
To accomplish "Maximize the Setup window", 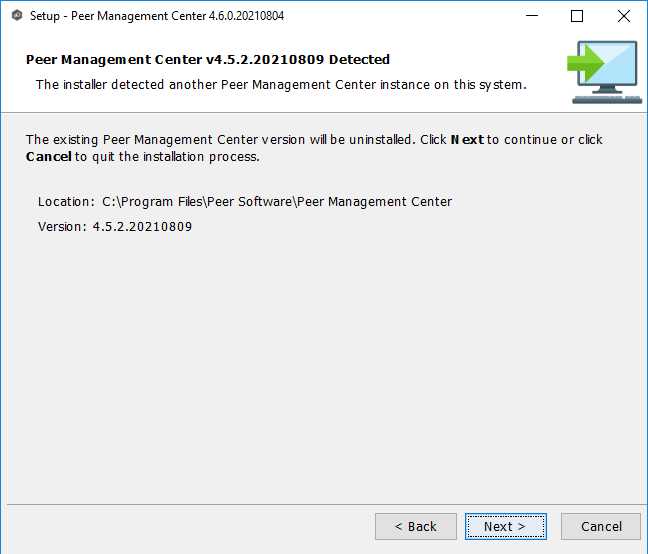I will click(577, 16).
